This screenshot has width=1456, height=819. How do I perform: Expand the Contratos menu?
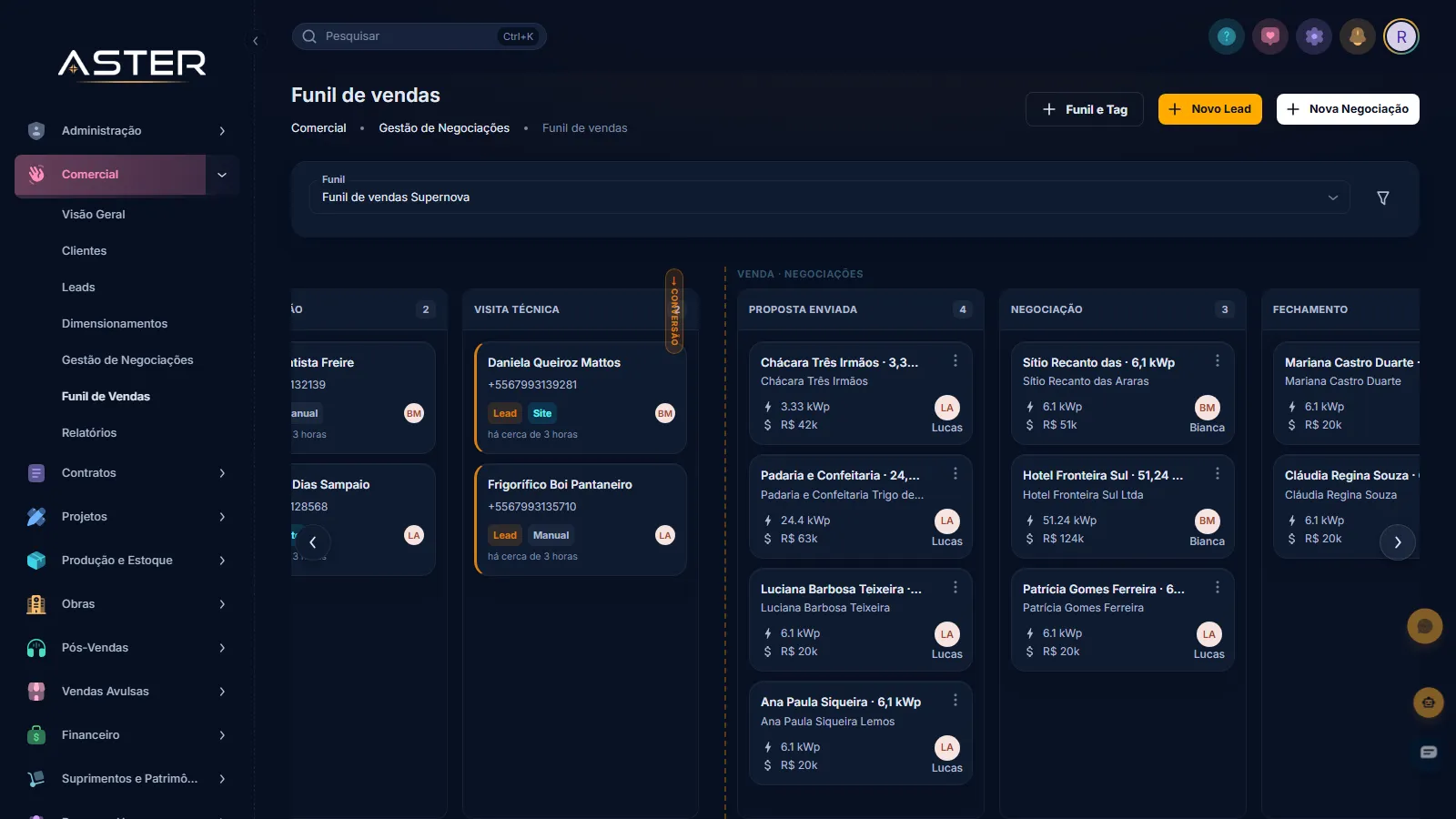coord(127,473)
